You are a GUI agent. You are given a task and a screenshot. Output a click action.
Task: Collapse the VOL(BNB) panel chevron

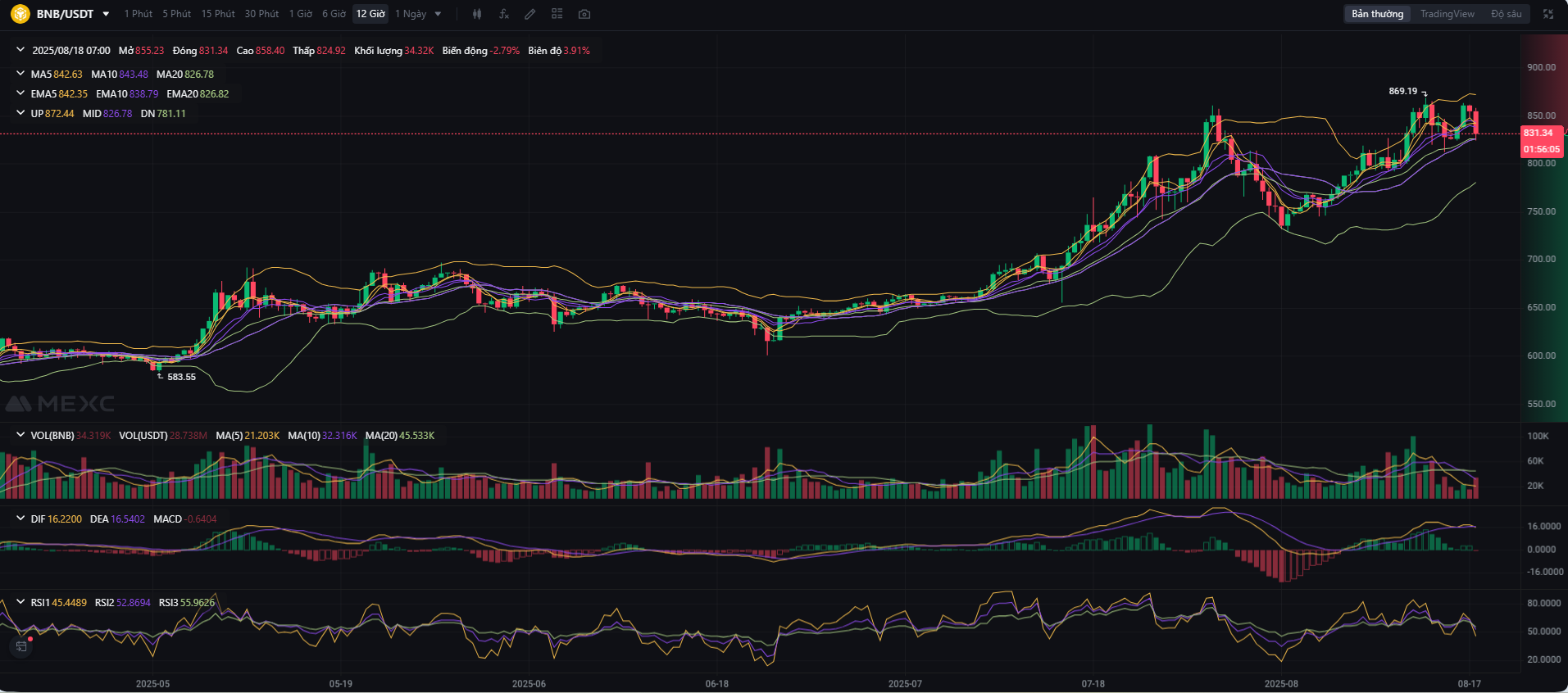20,435
